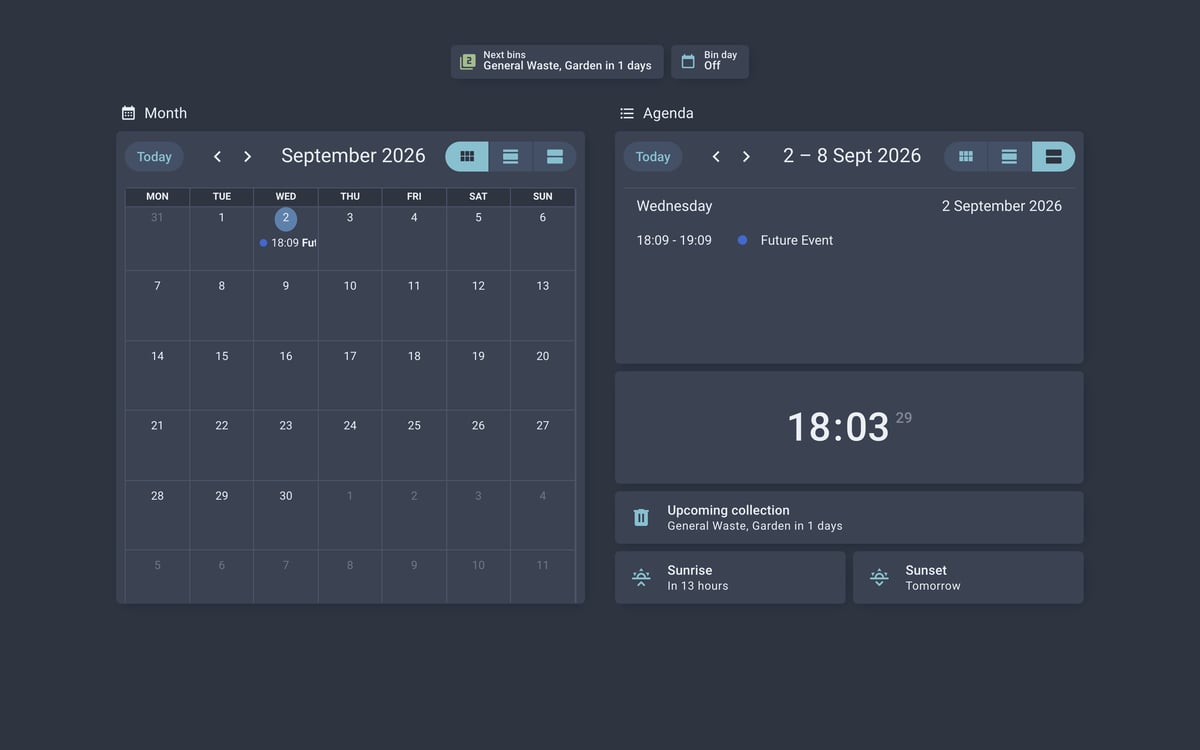The width and height of the screenshot is (1200, 750).
Task: Click the THU column header
Action: click(x=350, y=197)
